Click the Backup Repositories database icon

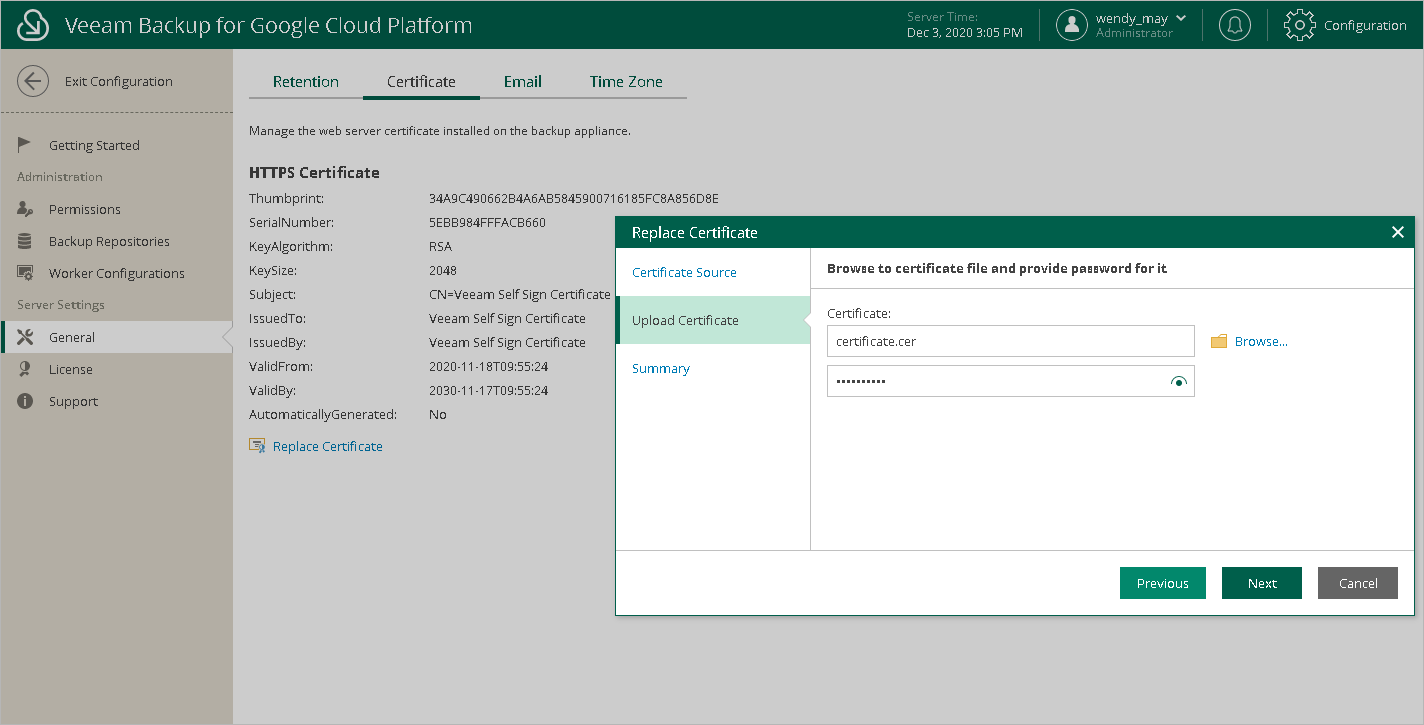click(26, 241)
